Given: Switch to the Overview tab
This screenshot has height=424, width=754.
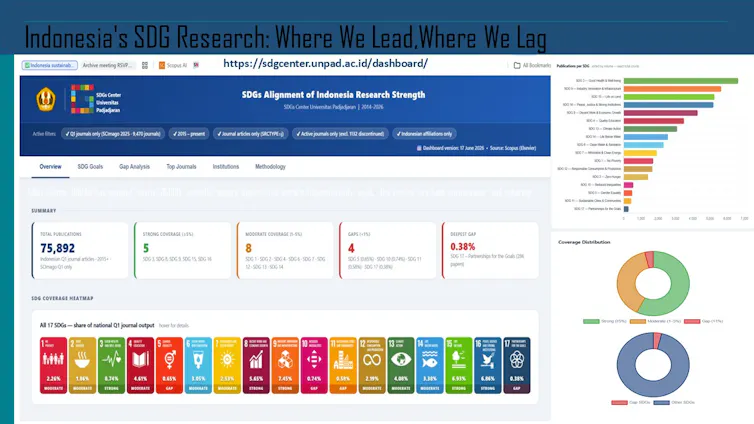Looking at the screenshot, I should point(50,167).
